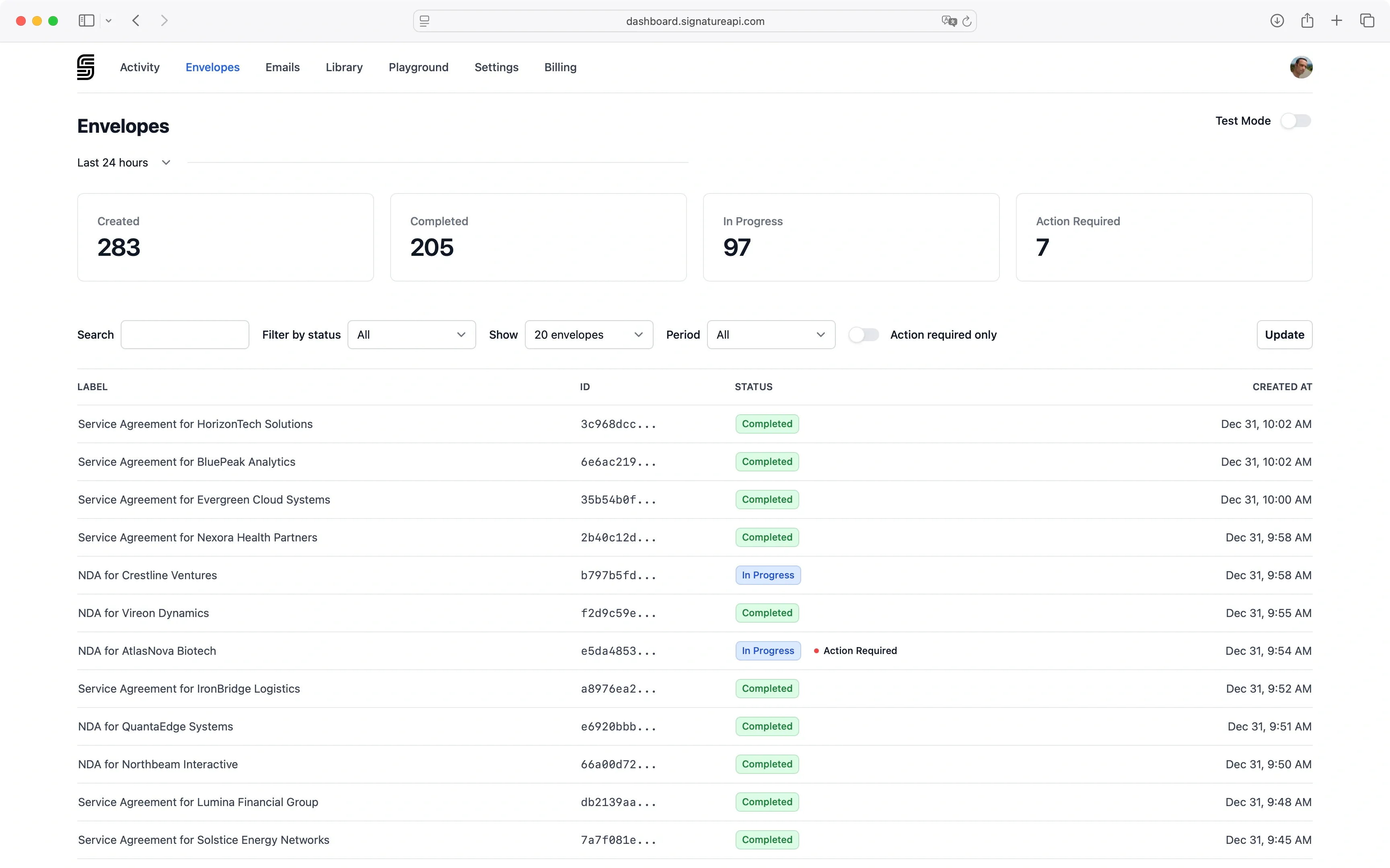Screen dimensions: 1390x868
Task: Open a new tab with the plus icon
Action: coord(1337,21)
